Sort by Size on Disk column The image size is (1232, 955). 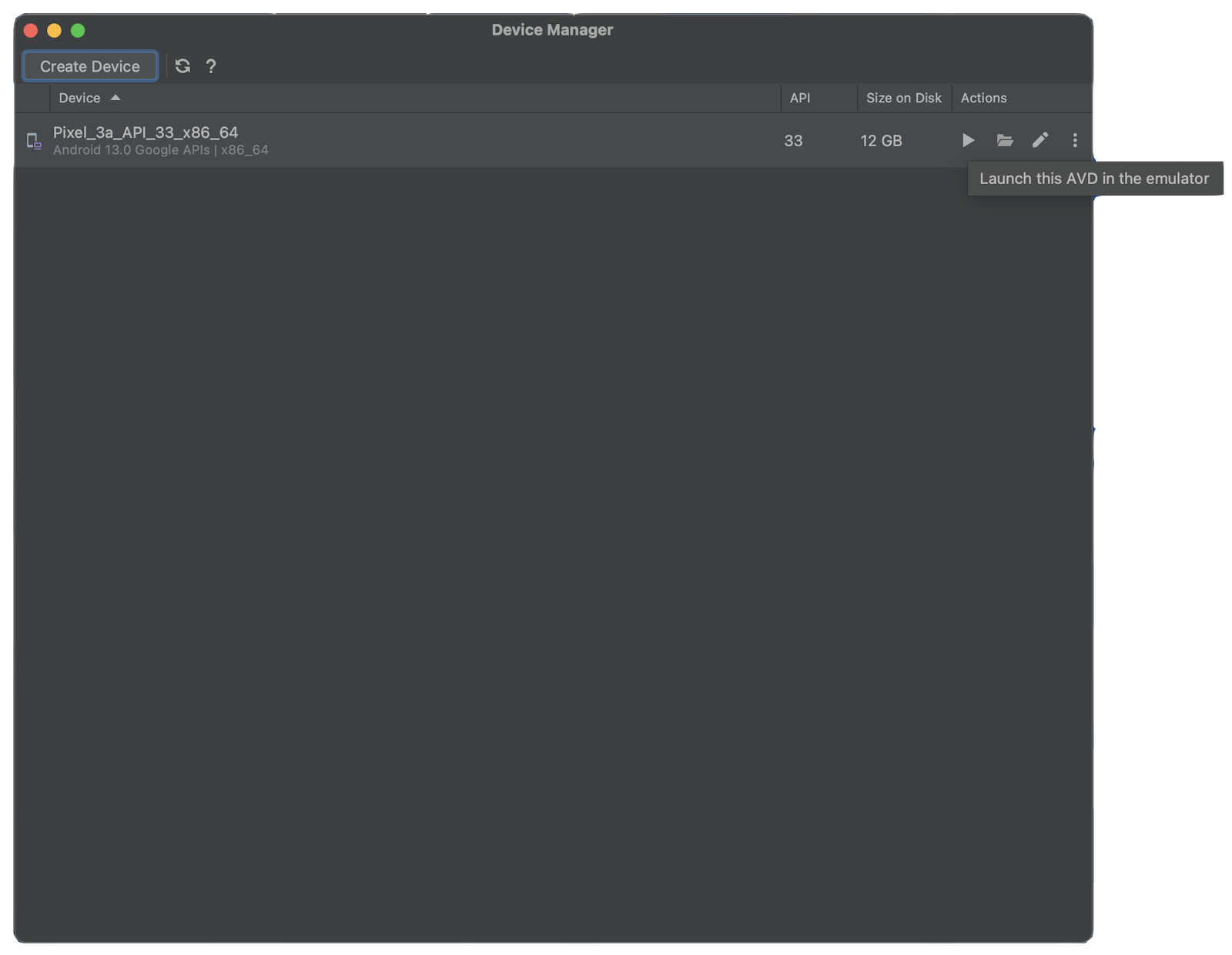point(903,98)
